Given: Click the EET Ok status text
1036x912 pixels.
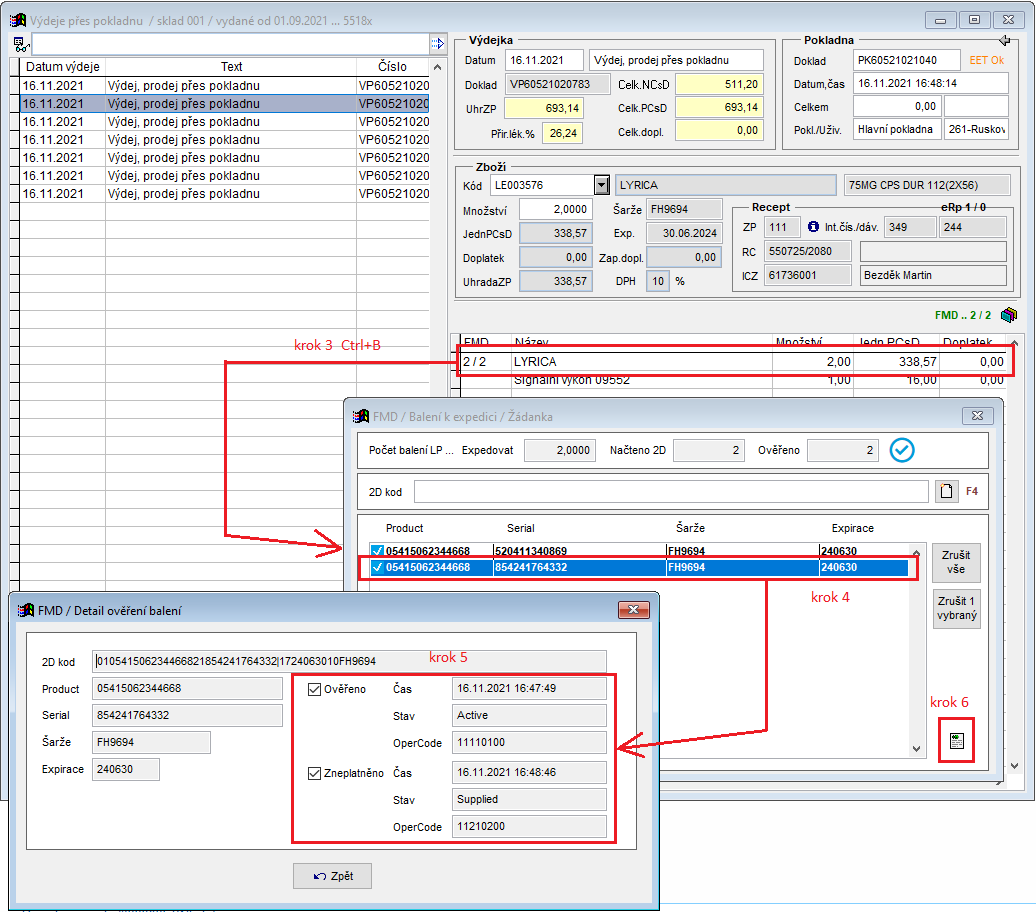Looking at the screenshot, I should pos(986,60).
